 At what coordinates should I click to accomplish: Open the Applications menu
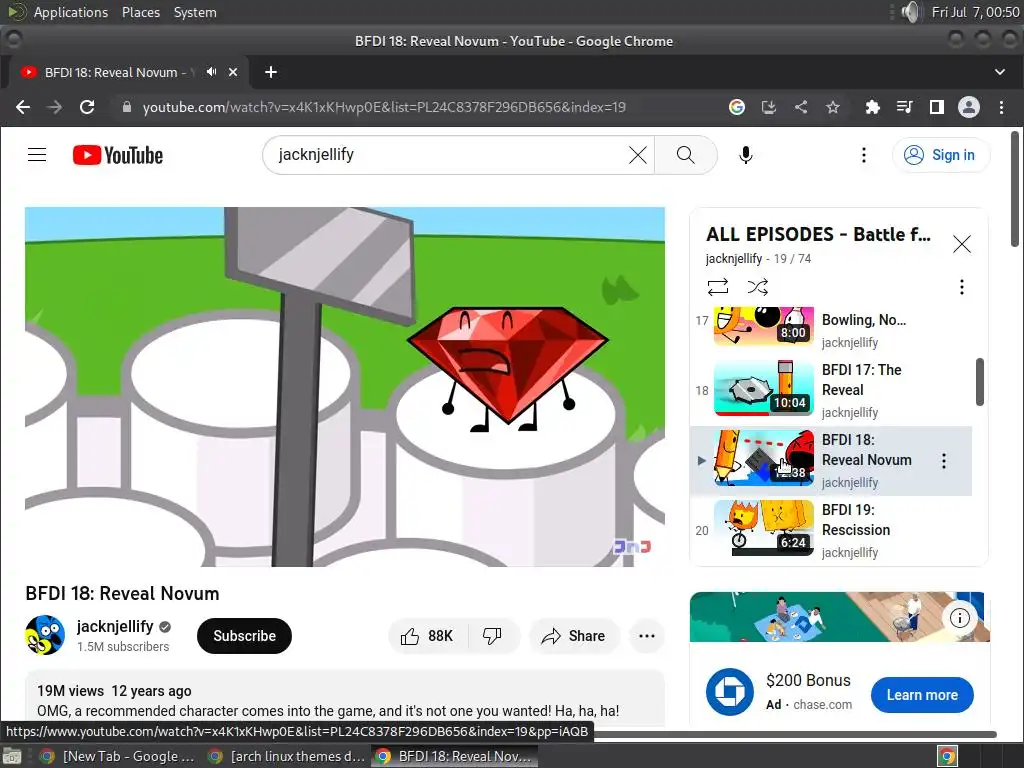click(x=71, y=12)
